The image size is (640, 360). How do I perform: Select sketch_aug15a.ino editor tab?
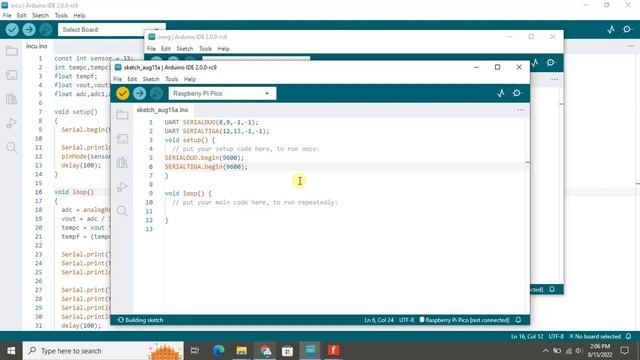[x=162, y=110]
